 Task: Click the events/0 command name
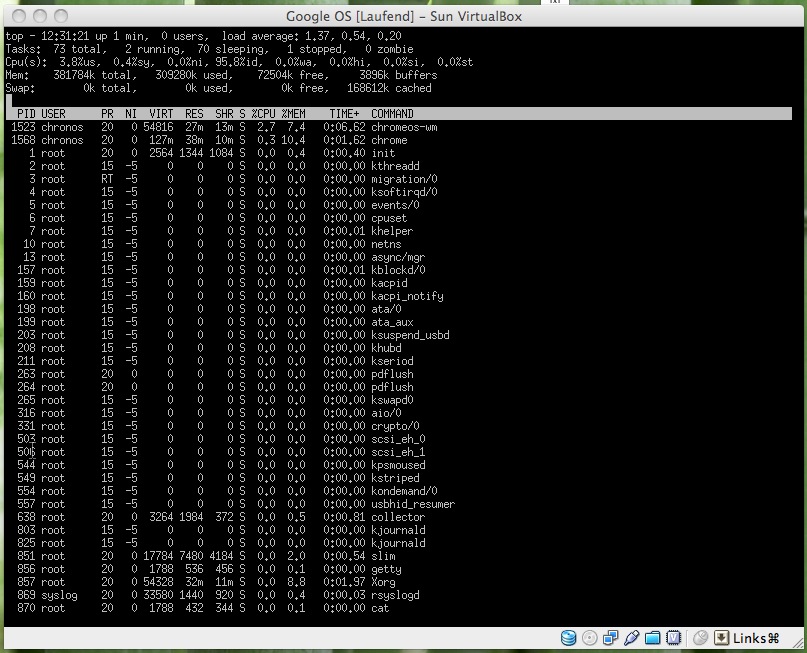point(395,205)
